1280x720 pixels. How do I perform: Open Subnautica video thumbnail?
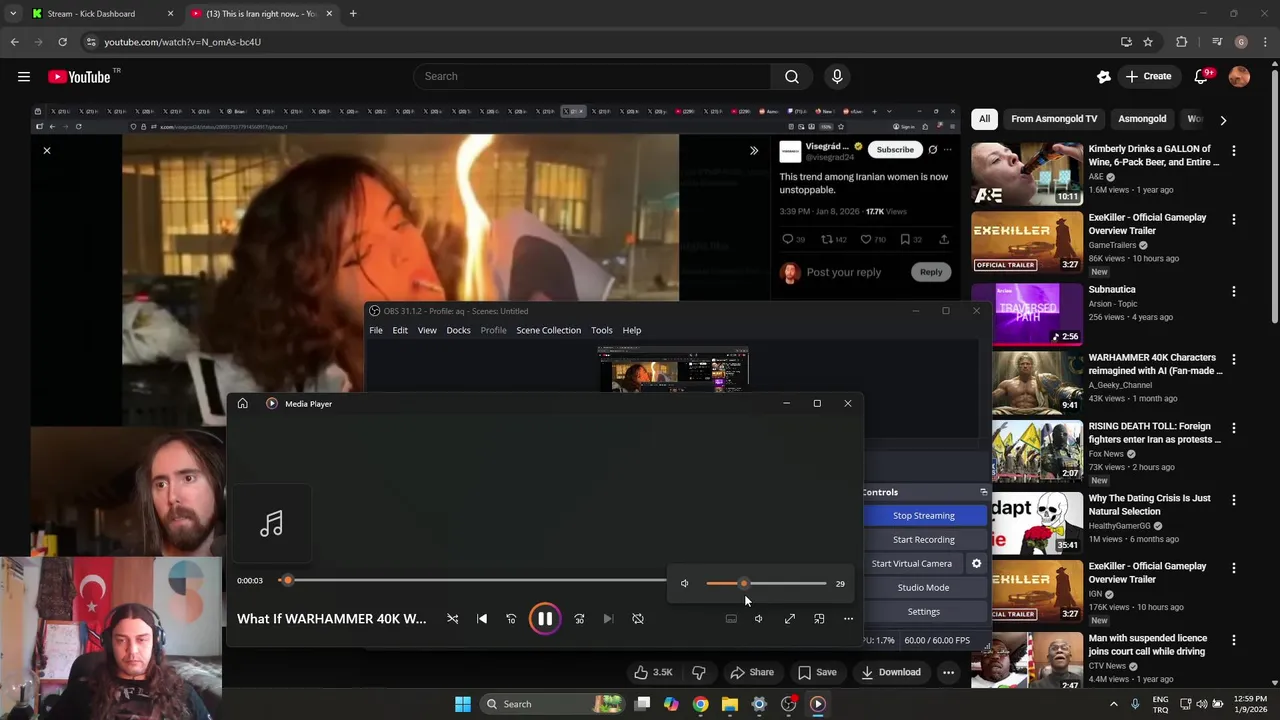click(x=1027, y=313)
